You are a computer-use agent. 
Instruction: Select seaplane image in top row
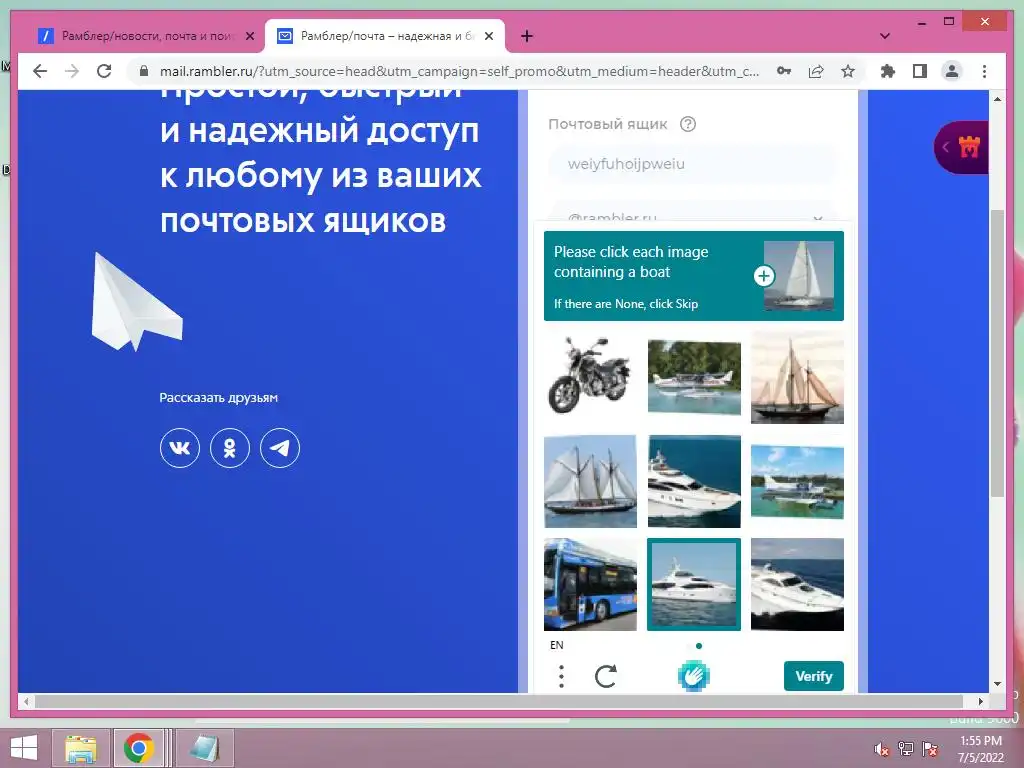pos(694,377)
